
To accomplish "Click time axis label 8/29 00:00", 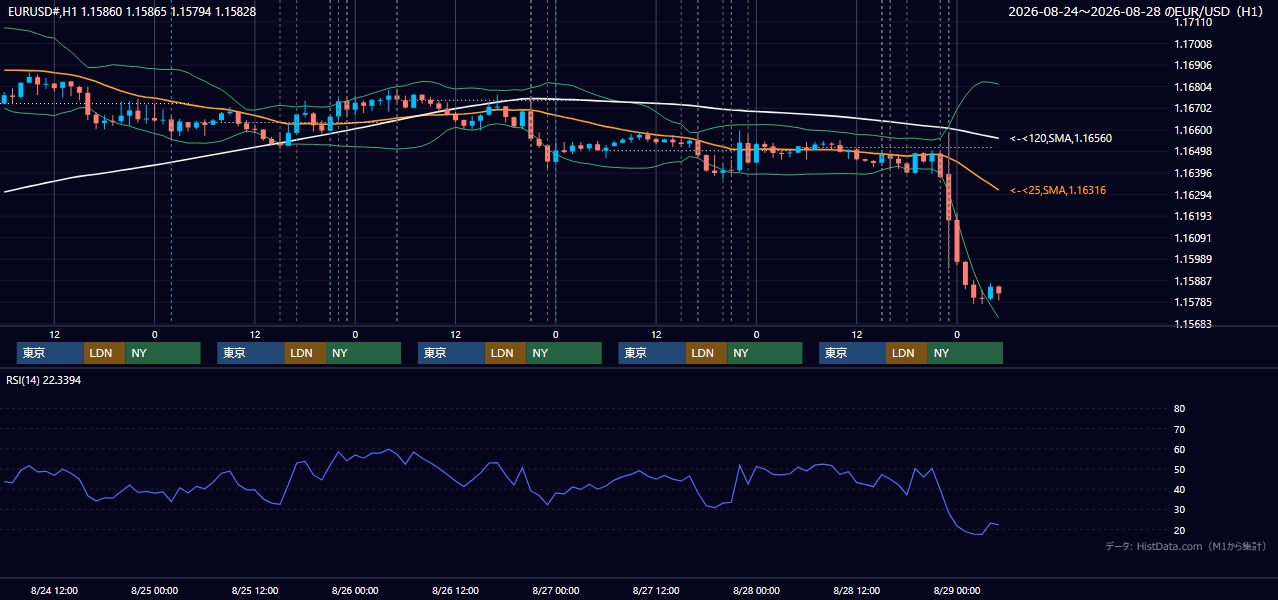I will tap(956, 591).
